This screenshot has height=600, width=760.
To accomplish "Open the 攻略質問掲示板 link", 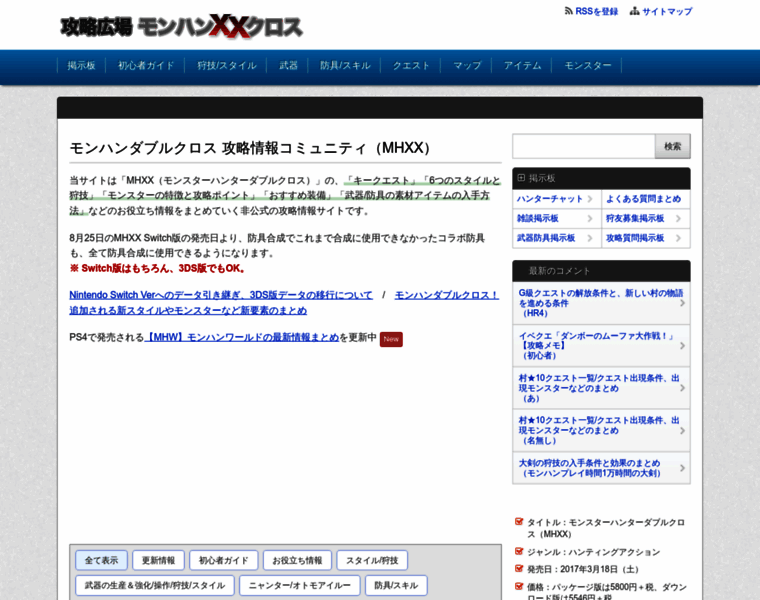I will click(635, 238).
